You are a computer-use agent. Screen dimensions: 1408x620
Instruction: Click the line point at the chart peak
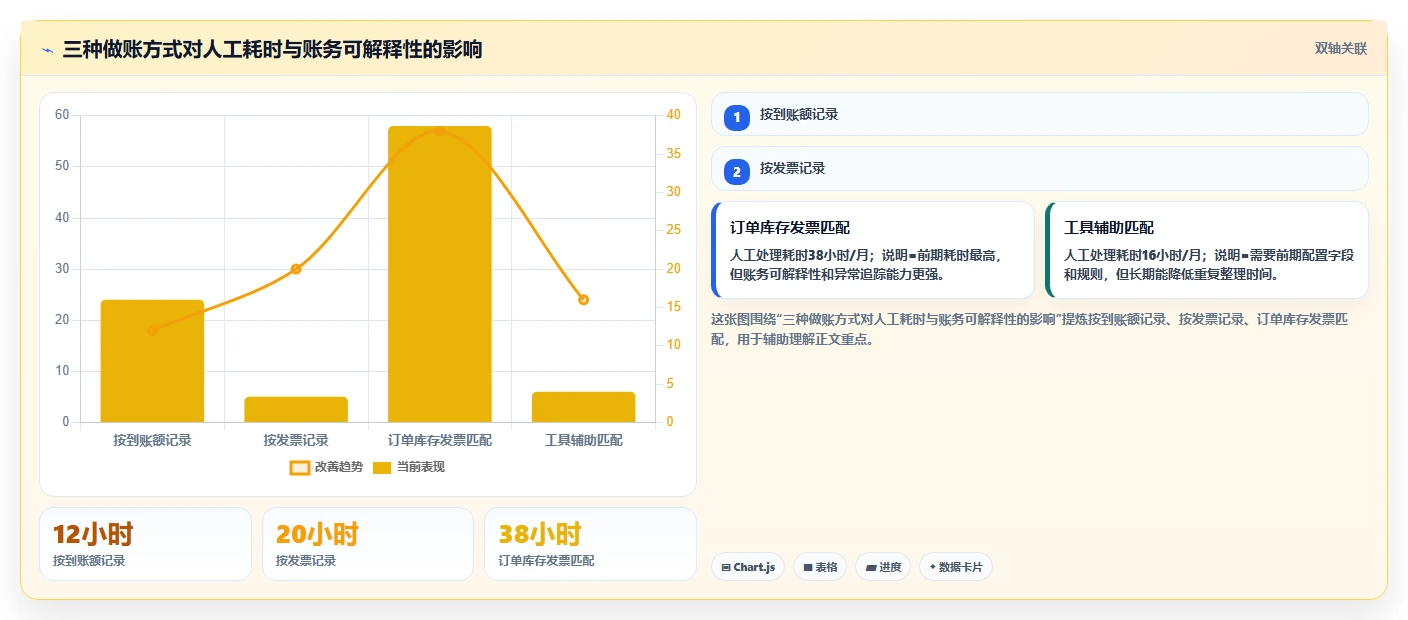pos(440,131)
